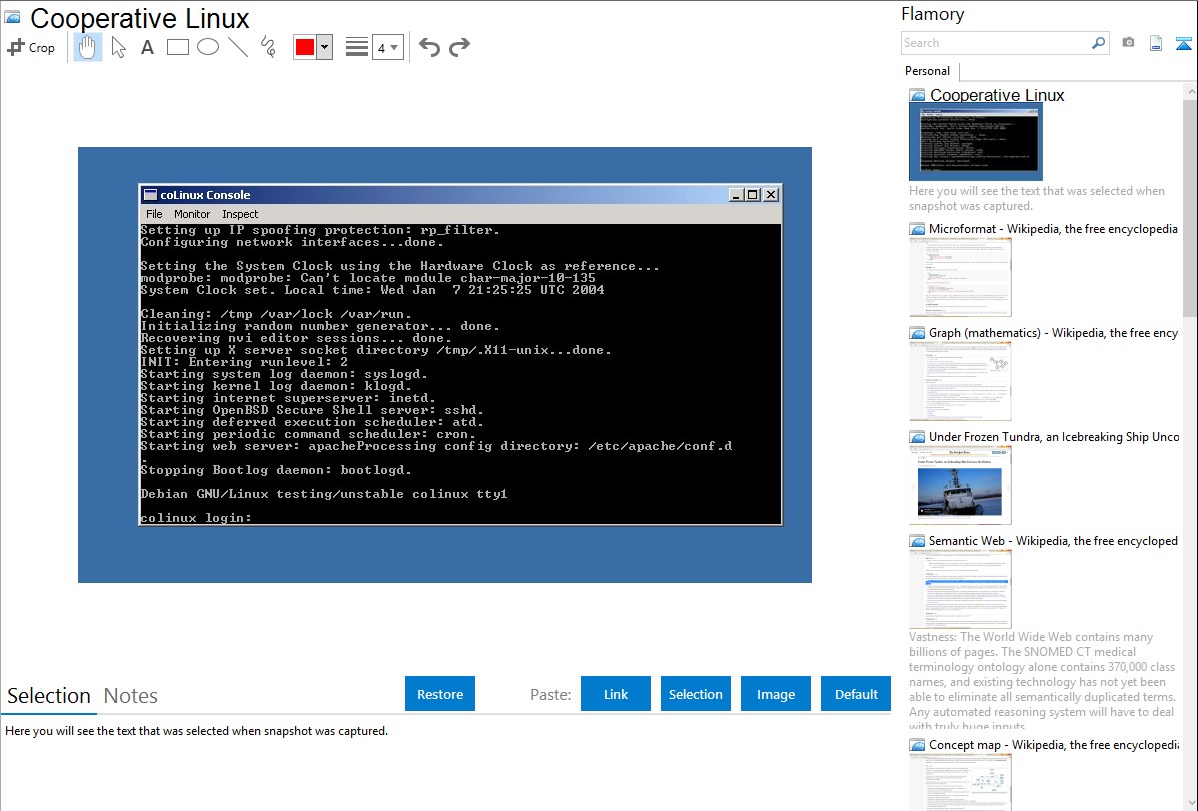The height and width of the screenshot is (811, 1198).
Task: Open Cooperative Linux snapshot thumbnail
Action: point(976,142)
